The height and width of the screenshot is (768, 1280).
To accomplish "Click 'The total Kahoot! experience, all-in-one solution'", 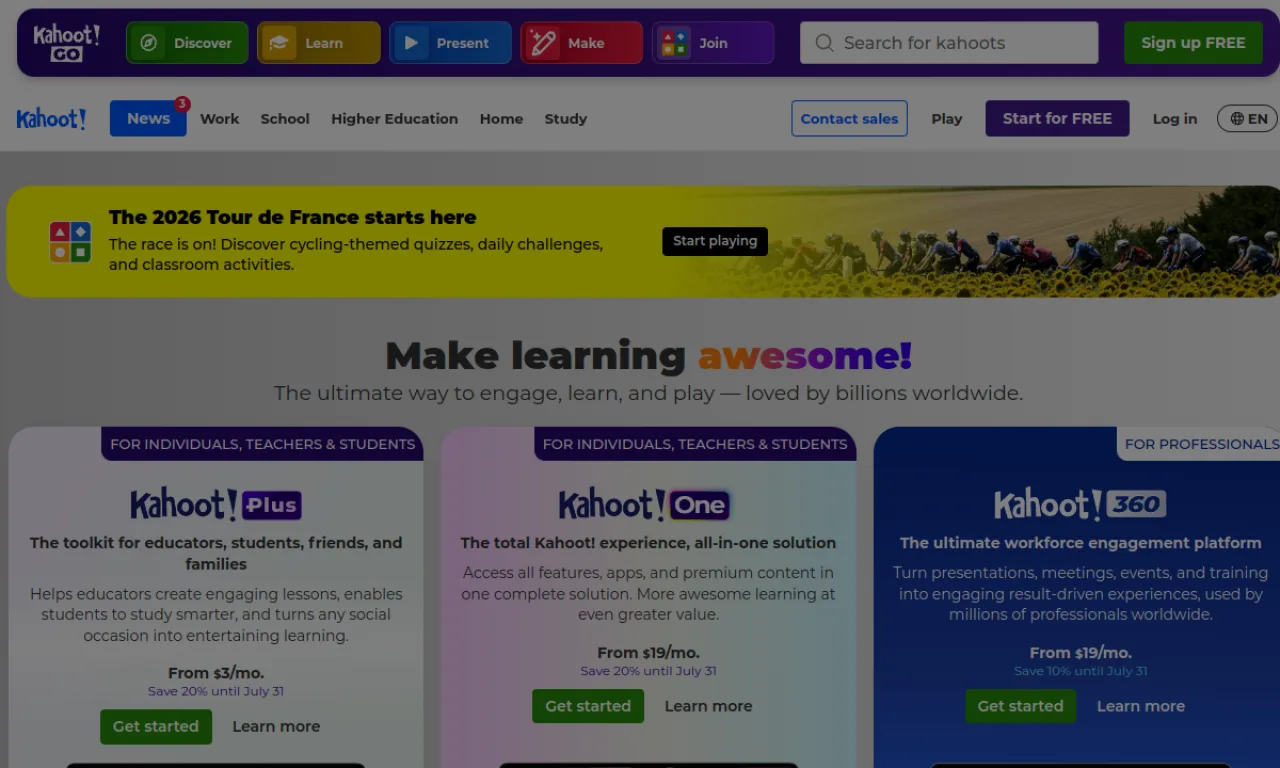I will pyautogui.click(x=648, y=543).
